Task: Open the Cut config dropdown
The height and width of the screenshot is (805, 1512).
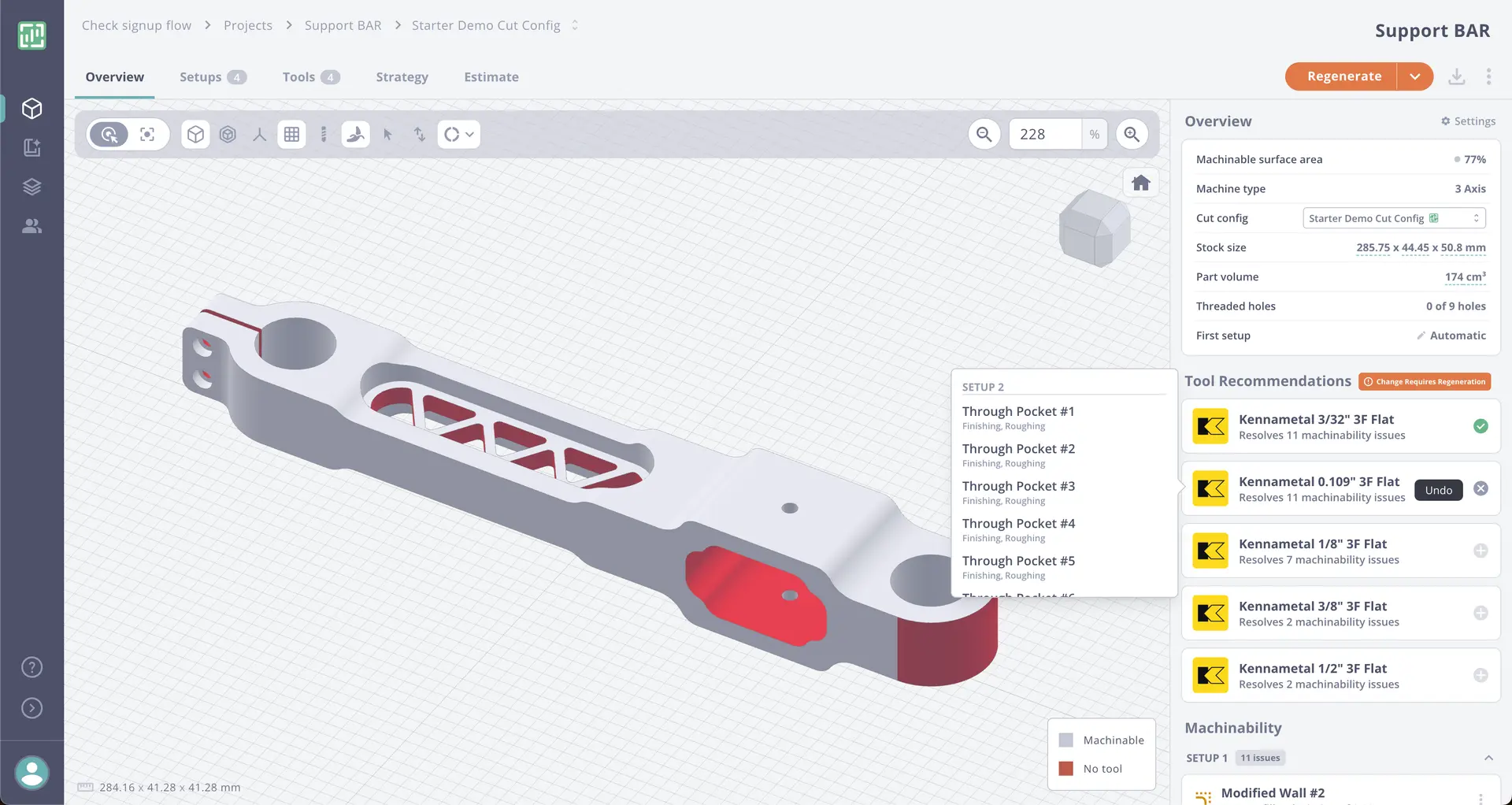Action: pos(1394,218)
